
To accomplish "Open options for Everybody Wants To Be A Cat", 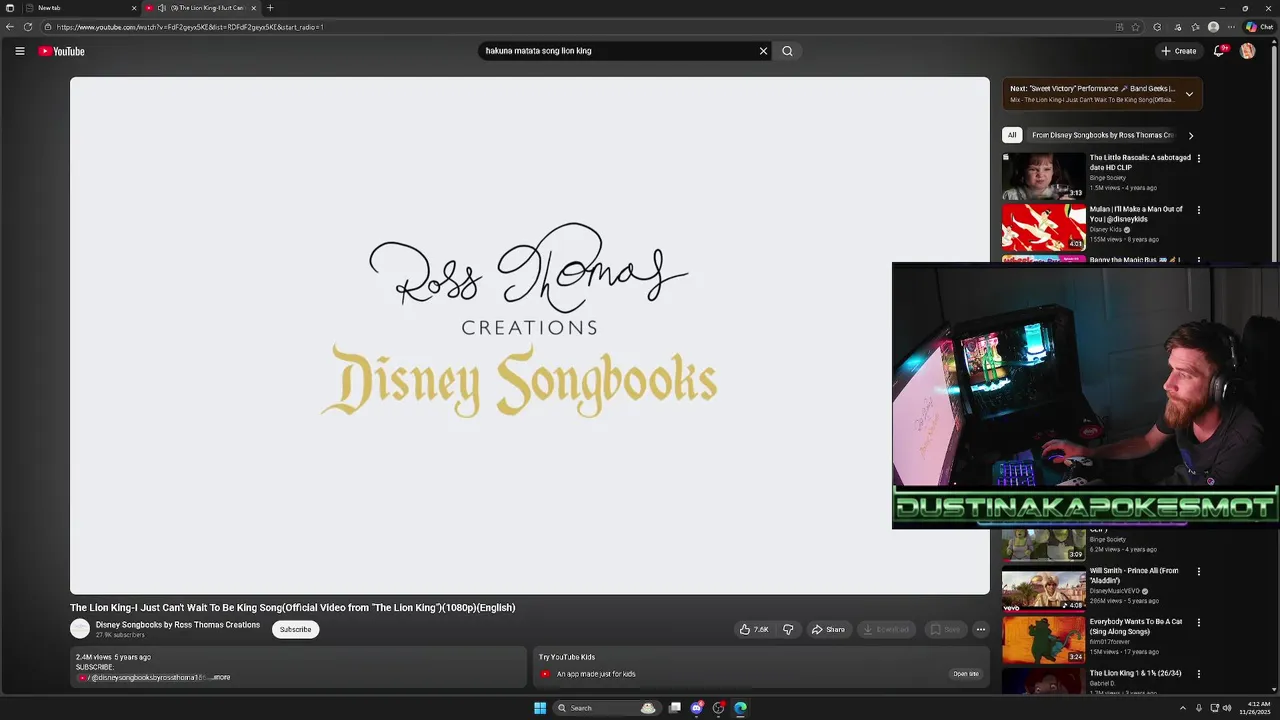I will [x=1199, y=622].
